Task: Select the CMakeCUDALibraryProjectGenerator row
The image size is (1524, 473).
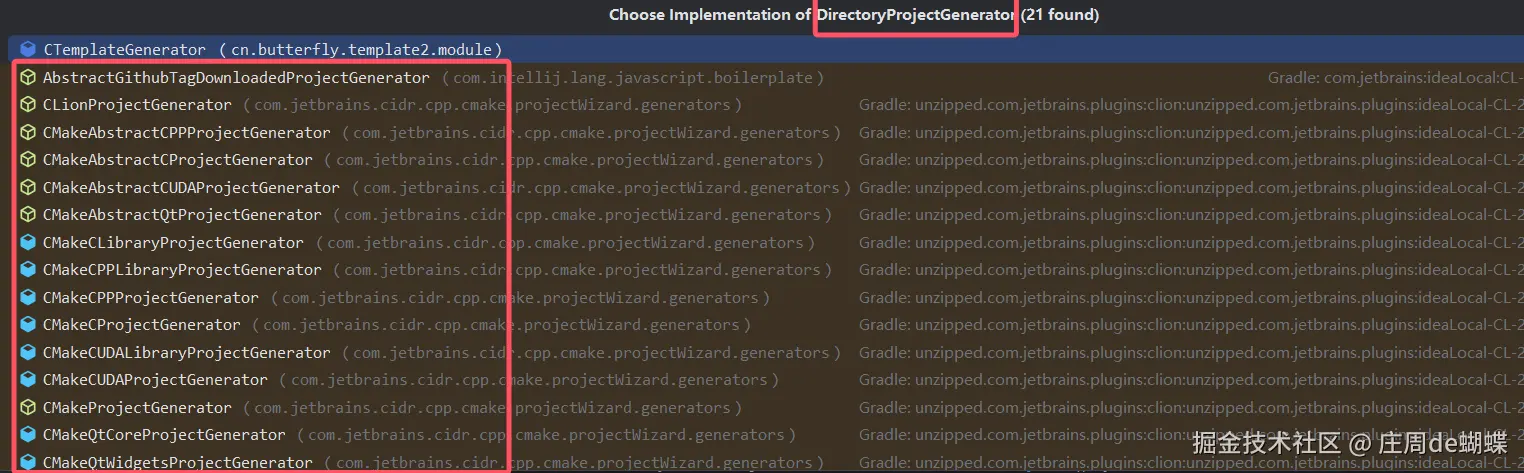Action: coord(186,352)
